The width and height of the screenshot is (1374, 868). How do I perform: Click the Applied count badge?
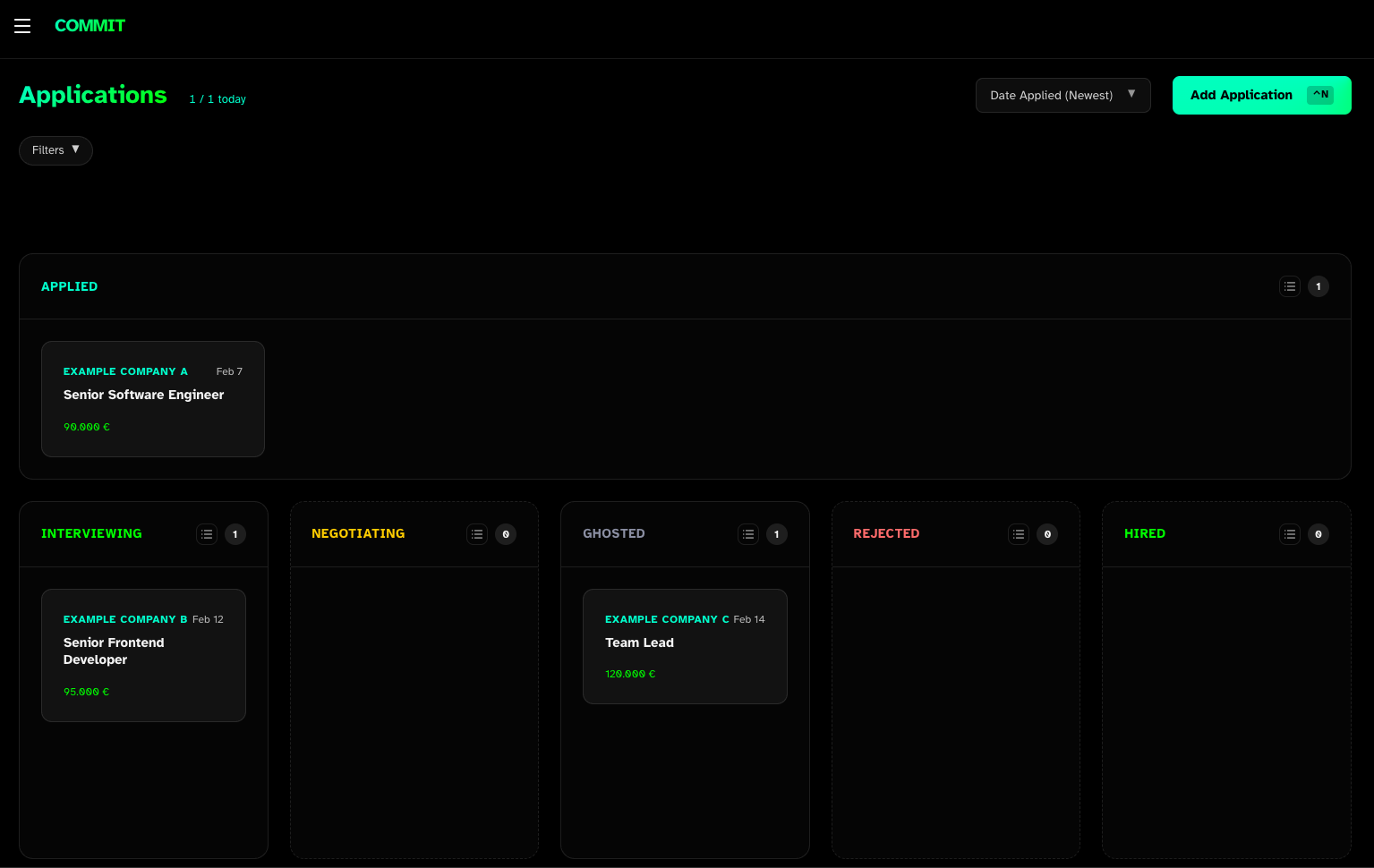pyautogui.click(x=1318, y=286)
